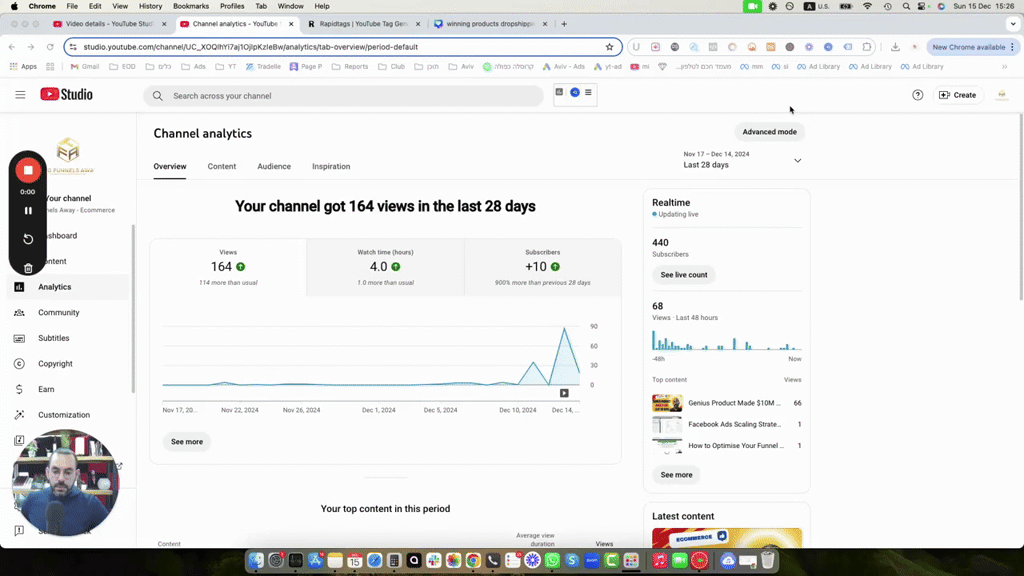1024x576 pixels.
Task: Restart the recording with the rewind icon
Action: click(28, 239)
